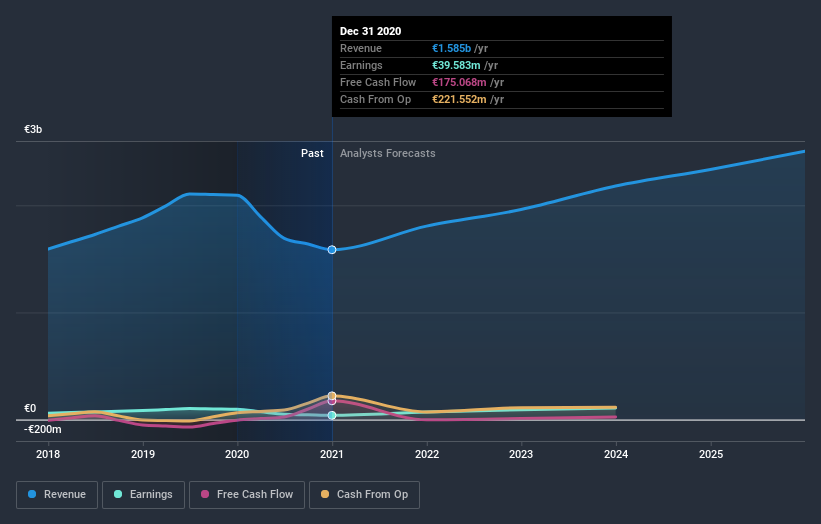Click the Earnings row label in tooltip
The image size is (821, 524).
361,65
